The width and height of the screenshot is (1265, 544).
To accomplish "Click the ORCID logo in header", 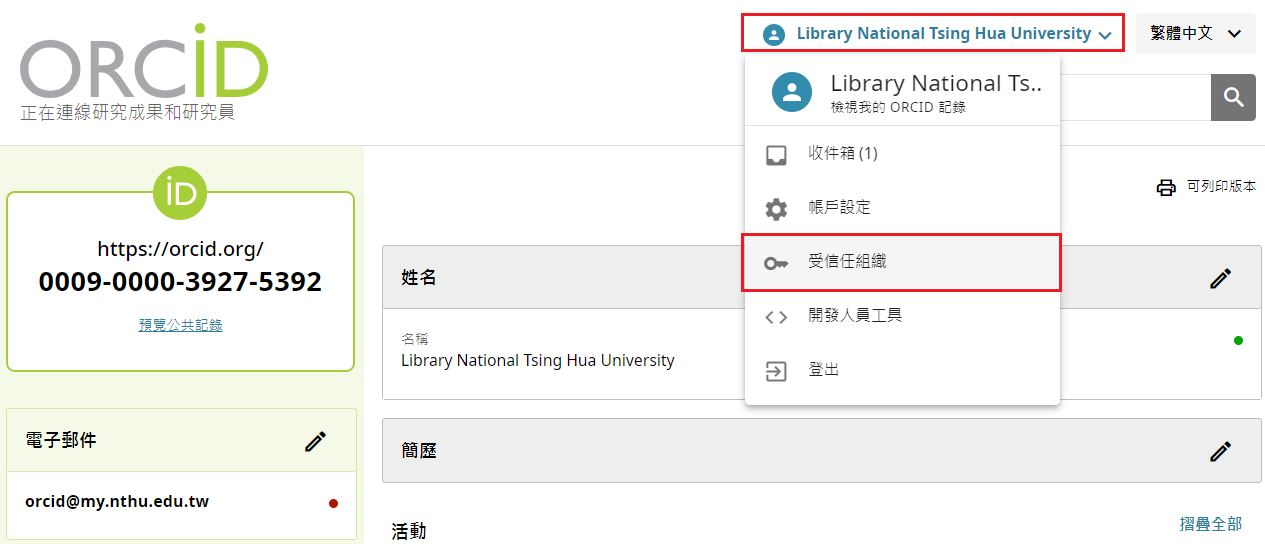I will point(144,68).
